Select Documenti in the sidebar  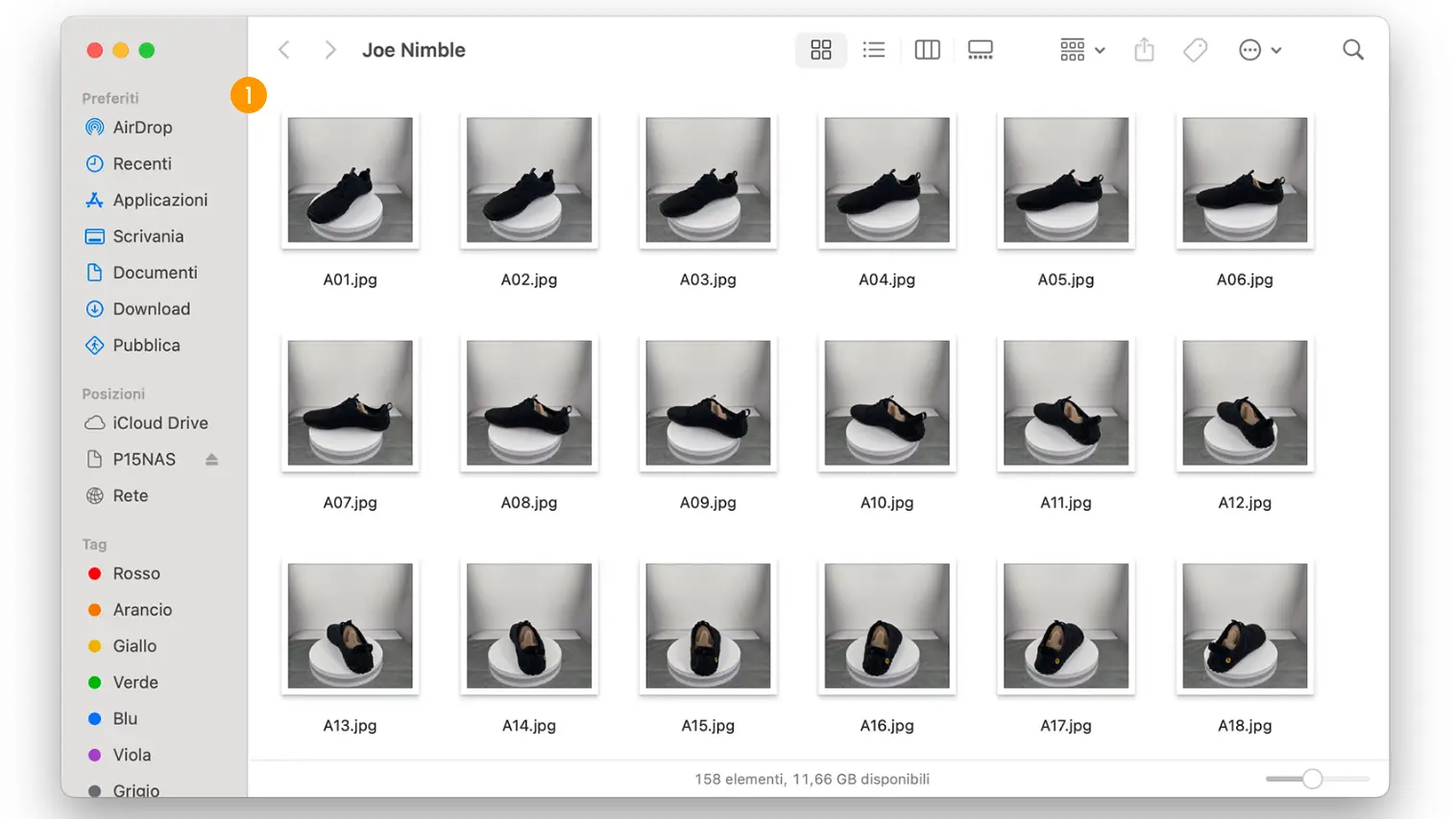pos(155,273)
